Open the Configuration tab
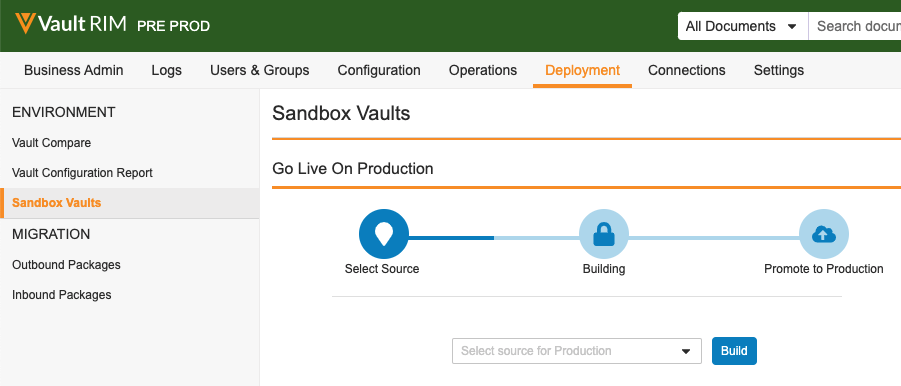The height and width of the screenshot is (386, 901). click(x=379, y=71)
